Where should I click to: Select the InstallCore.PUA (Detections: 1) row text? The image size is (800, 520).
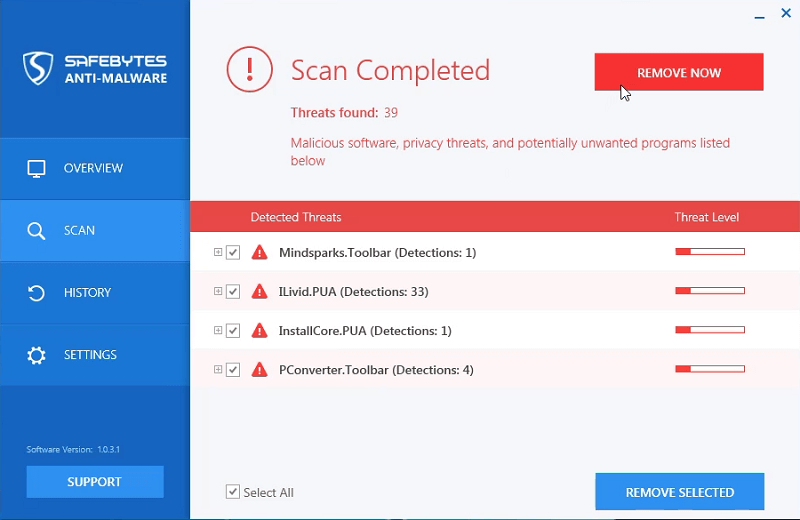pos(365,331)
